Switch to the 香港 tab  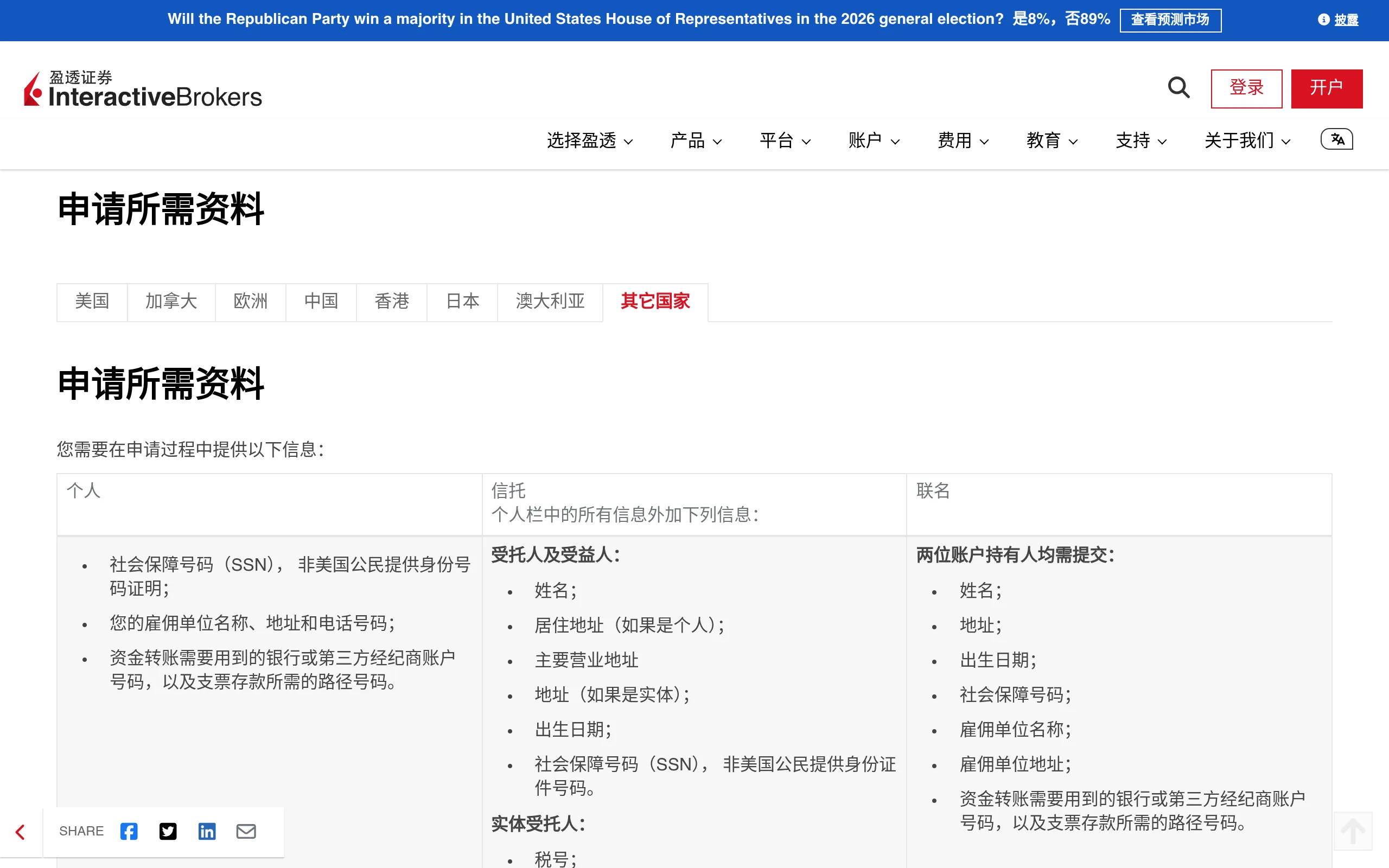391,302
